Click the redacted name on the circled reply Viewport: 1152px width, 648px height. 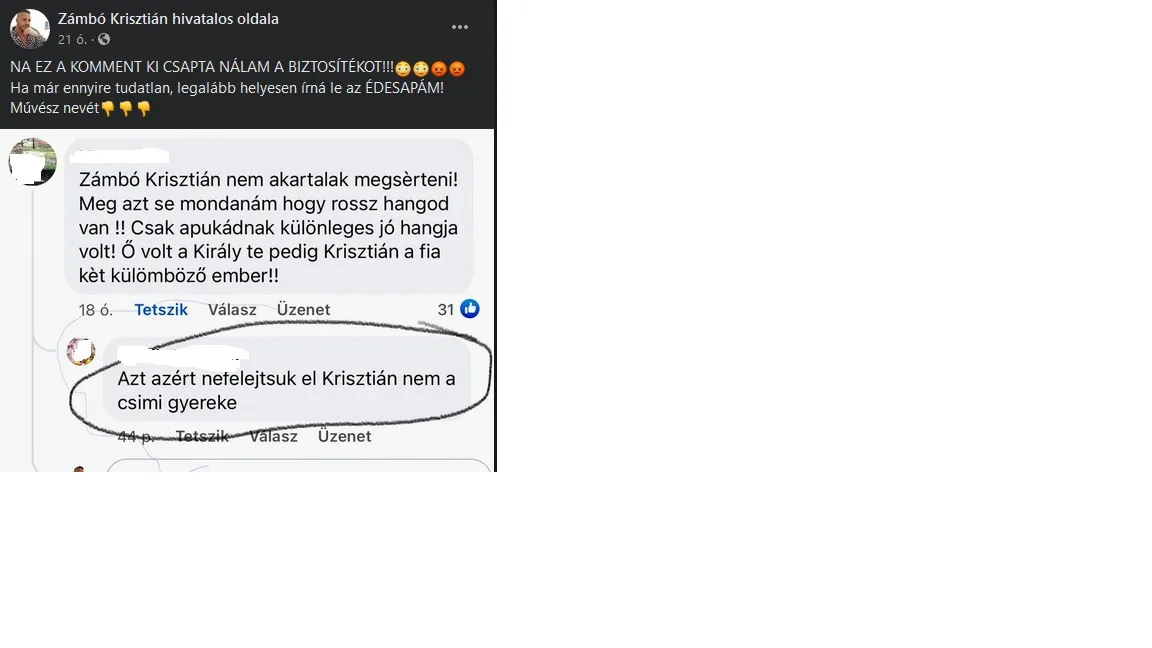pyautogui.click(x=182, y=356)
